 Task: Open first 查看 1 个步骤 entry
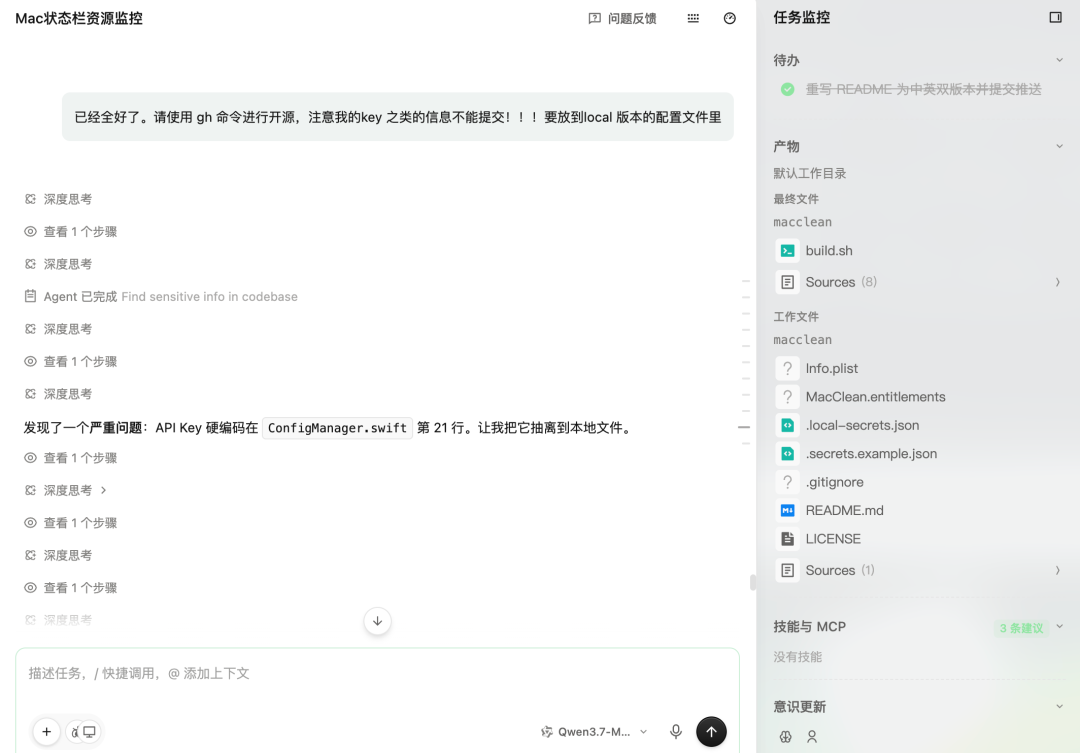[70, 231]
